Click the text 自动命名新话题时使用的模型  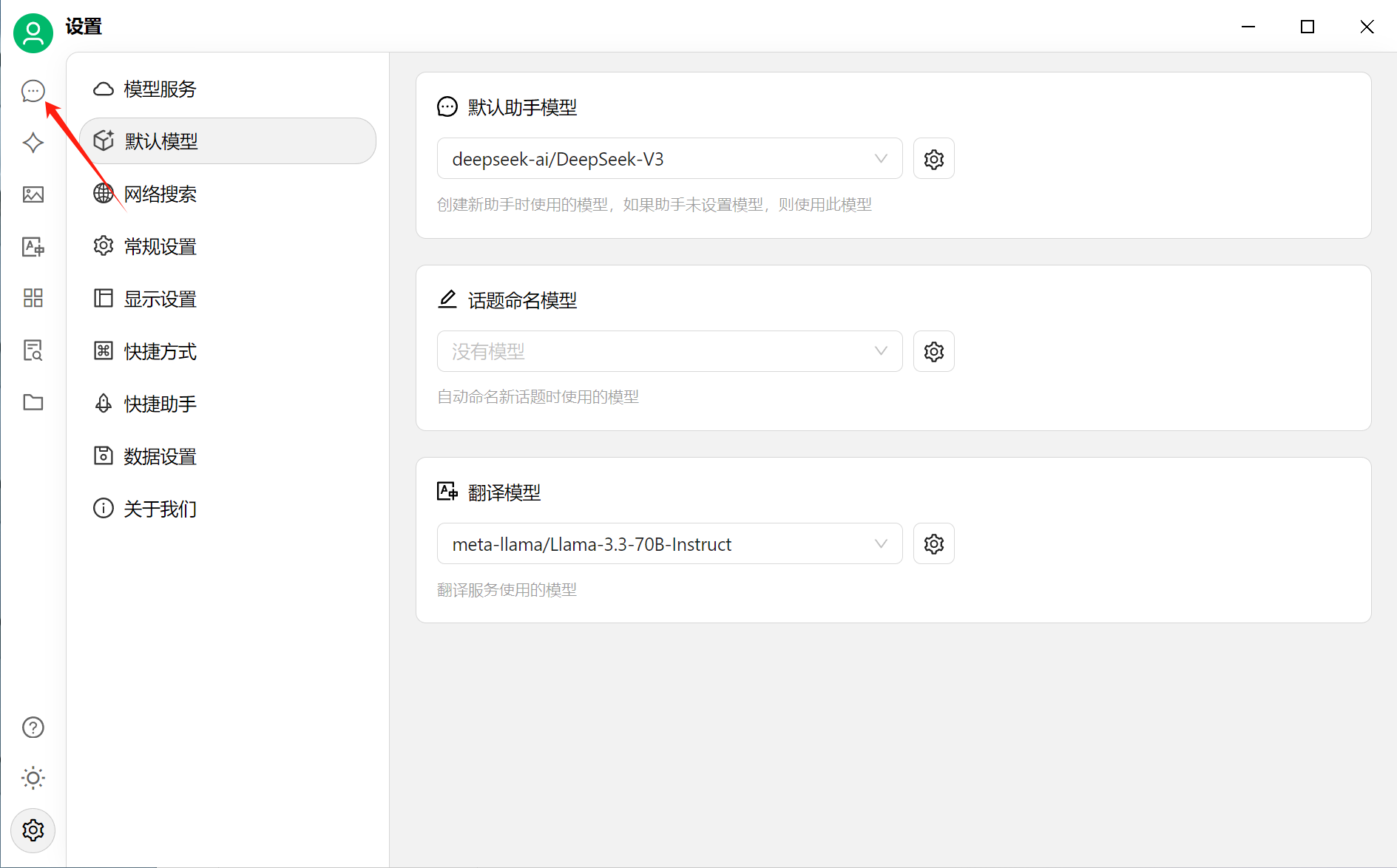538,397
